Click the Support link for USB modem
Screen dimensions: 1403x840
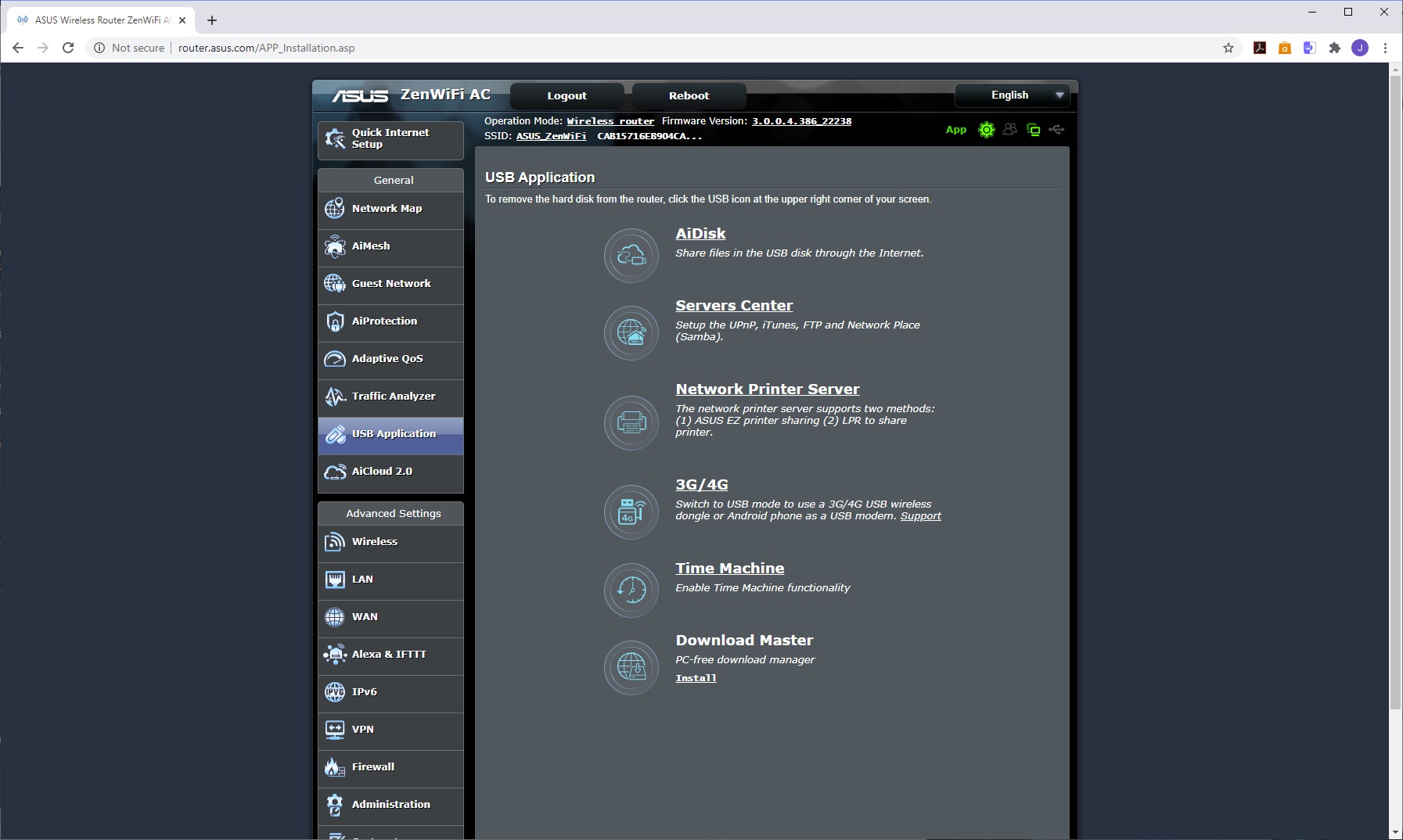(x=920, y=516)
